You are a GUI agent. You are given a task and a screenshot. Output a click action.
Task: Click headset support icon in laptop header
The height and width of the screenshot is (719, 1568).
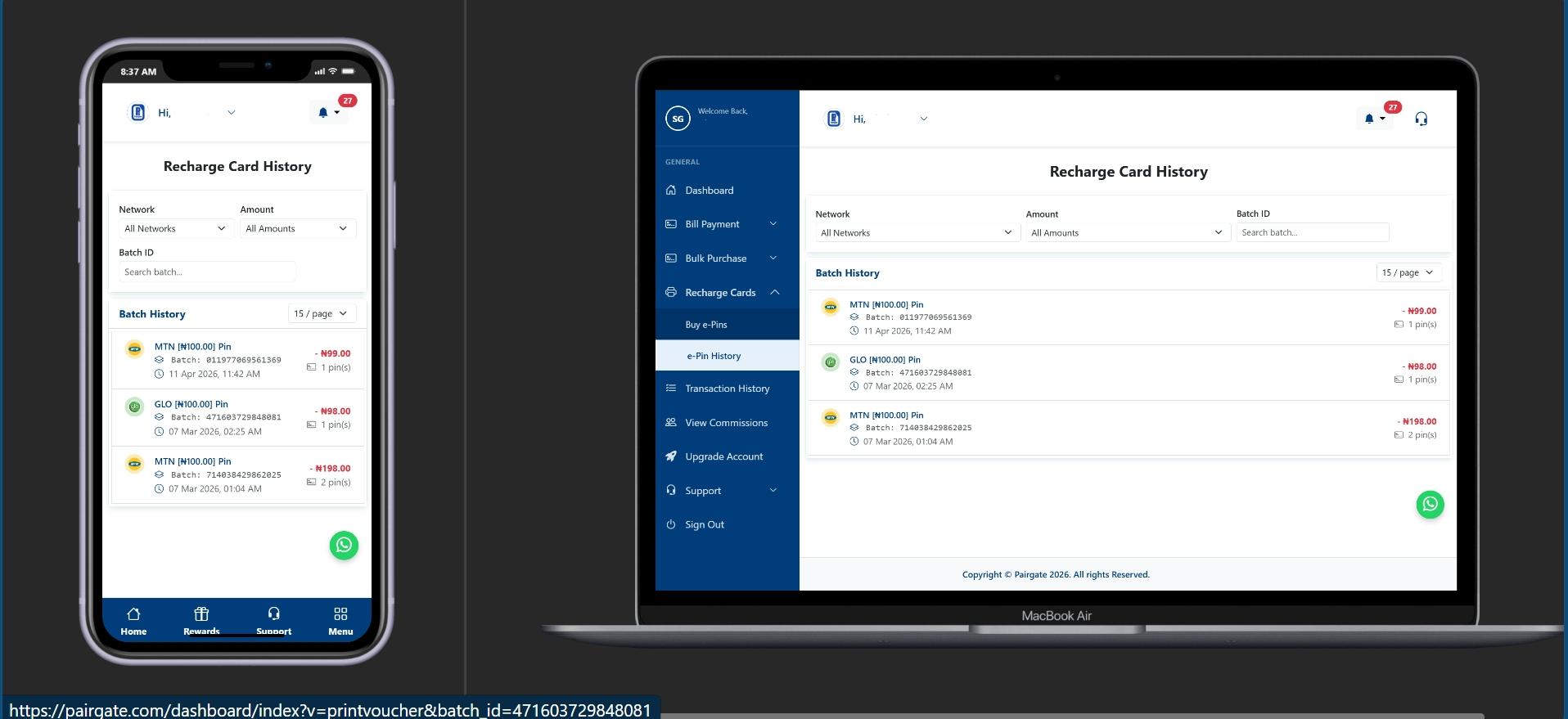[x=1422, y=119]
